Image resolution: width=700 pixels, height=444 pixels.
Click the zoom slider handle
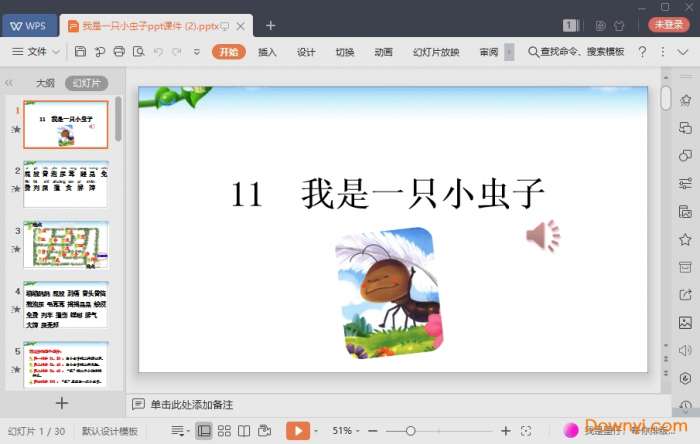[411, 431]
